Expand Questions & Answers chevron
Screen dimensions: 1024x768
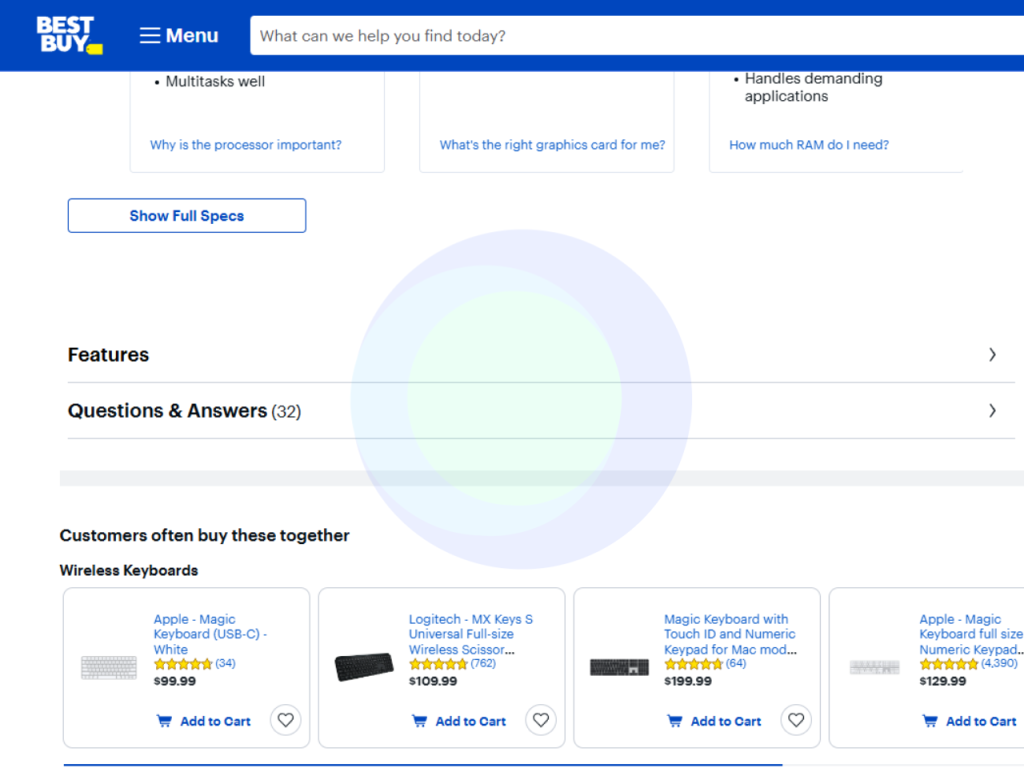coord(992,411)
